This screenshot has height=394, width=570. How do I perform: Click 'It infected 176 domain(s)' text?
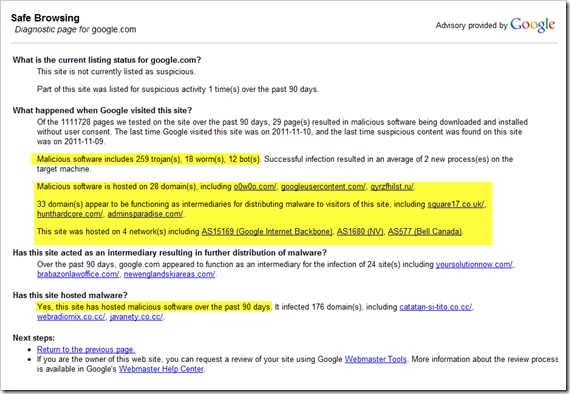click(318, 307)
